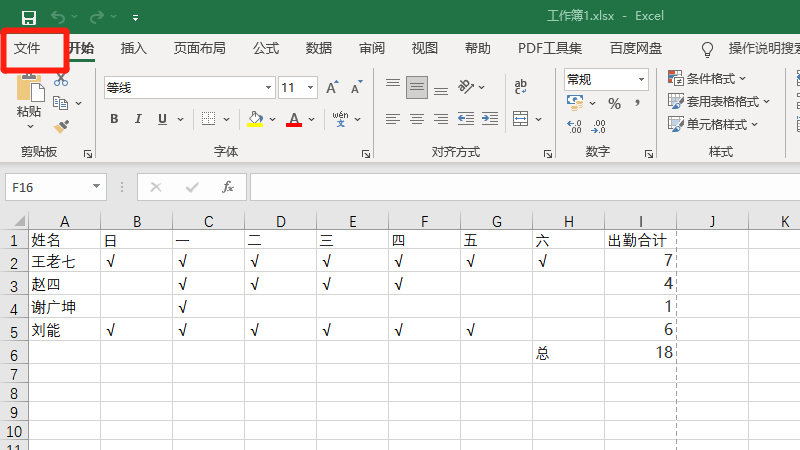Click the text Orientation icon

466,87
